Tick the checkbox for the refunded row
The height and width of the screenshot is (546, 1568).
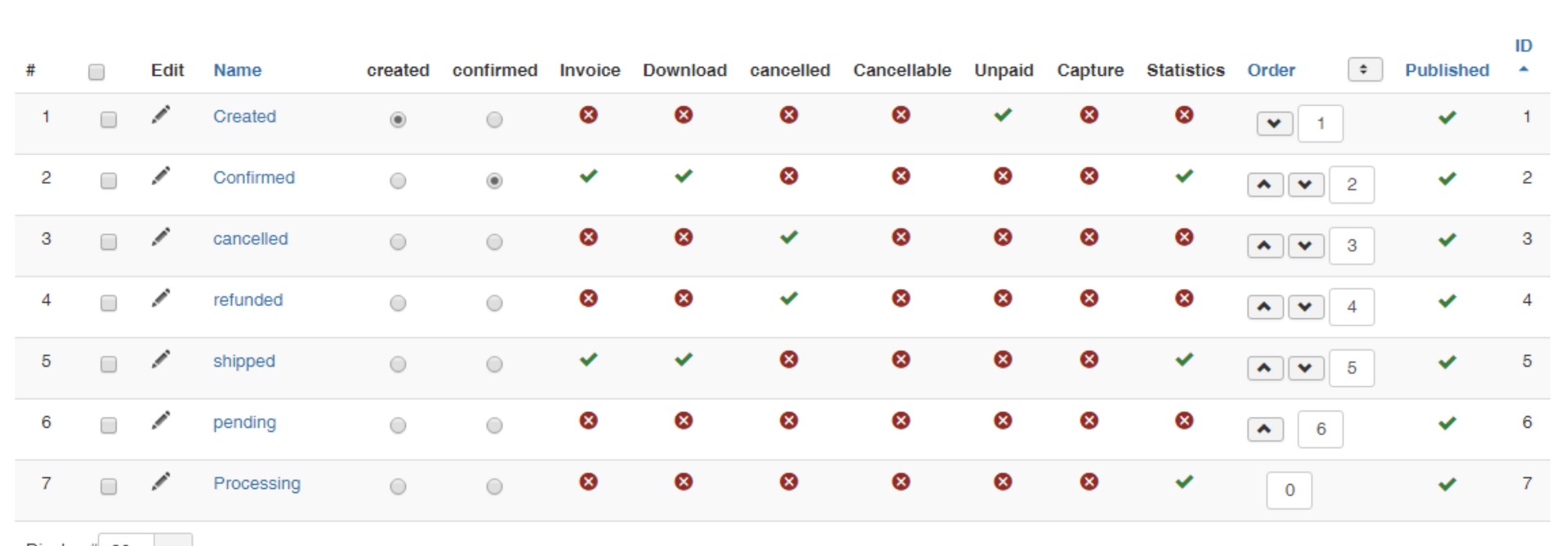(x=109, y=304)
